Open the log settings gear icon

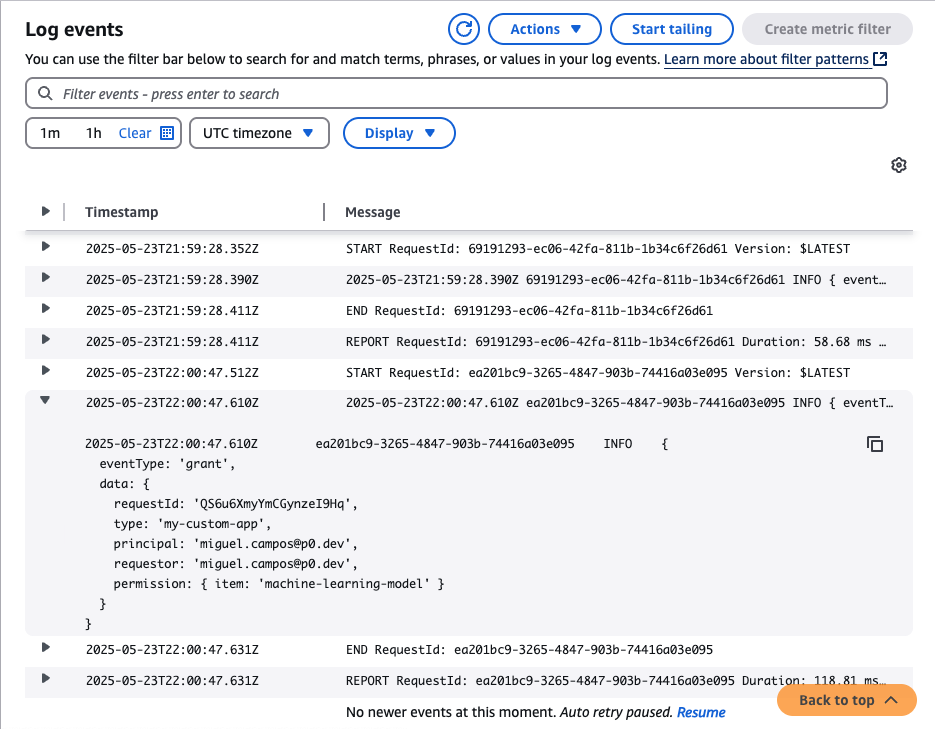coord(898,166)
